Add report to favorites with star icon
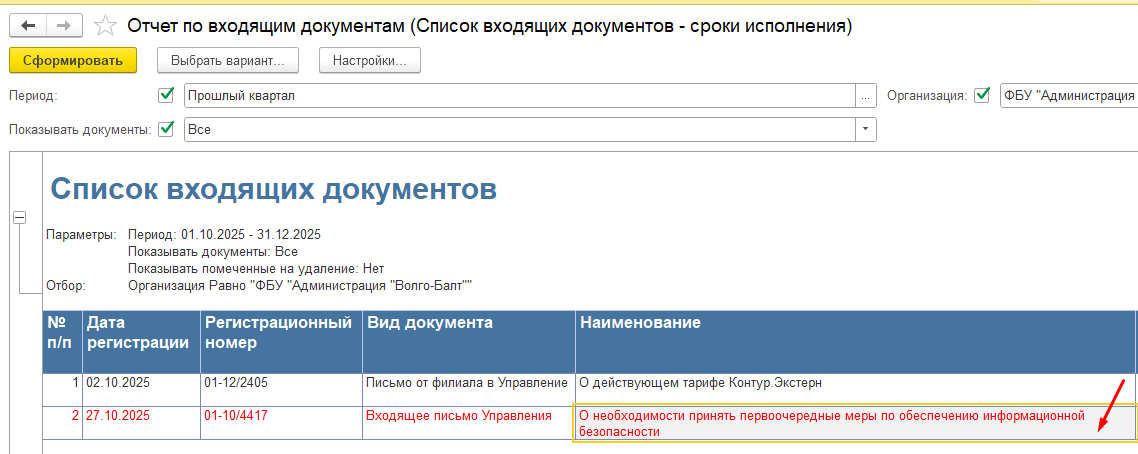The width and height of the screenshot is (1138, 454). pos(104,25)
